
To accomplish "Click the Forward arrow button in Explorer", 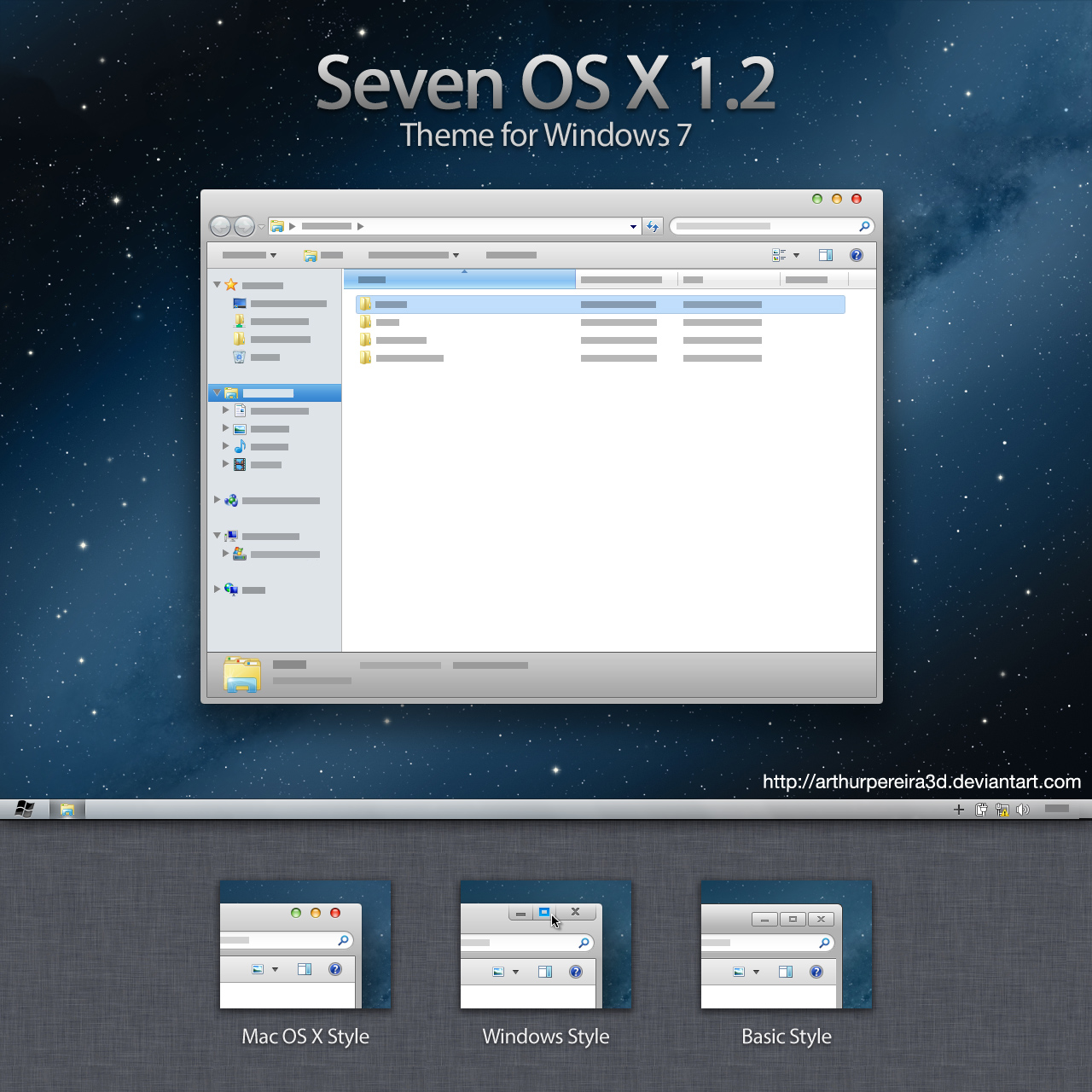I will pyautogui.click(x=244, y=226).
